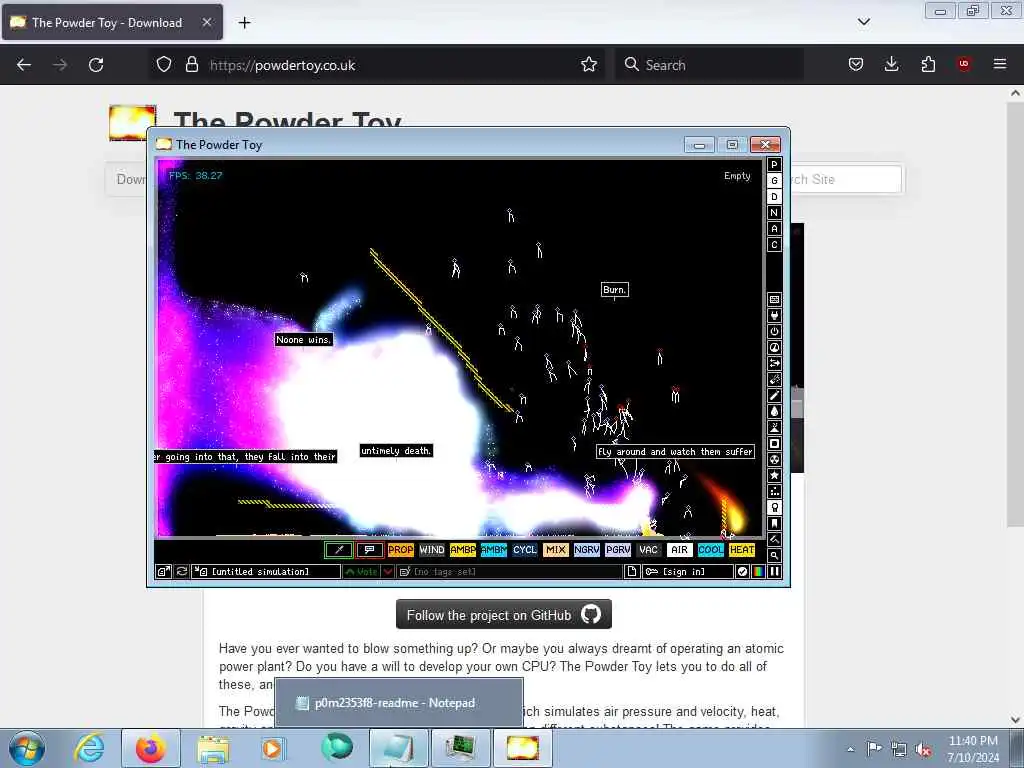Select the VAC tool
The image size is (1024, 768).
pyautogui.click(x=648, y=550)
